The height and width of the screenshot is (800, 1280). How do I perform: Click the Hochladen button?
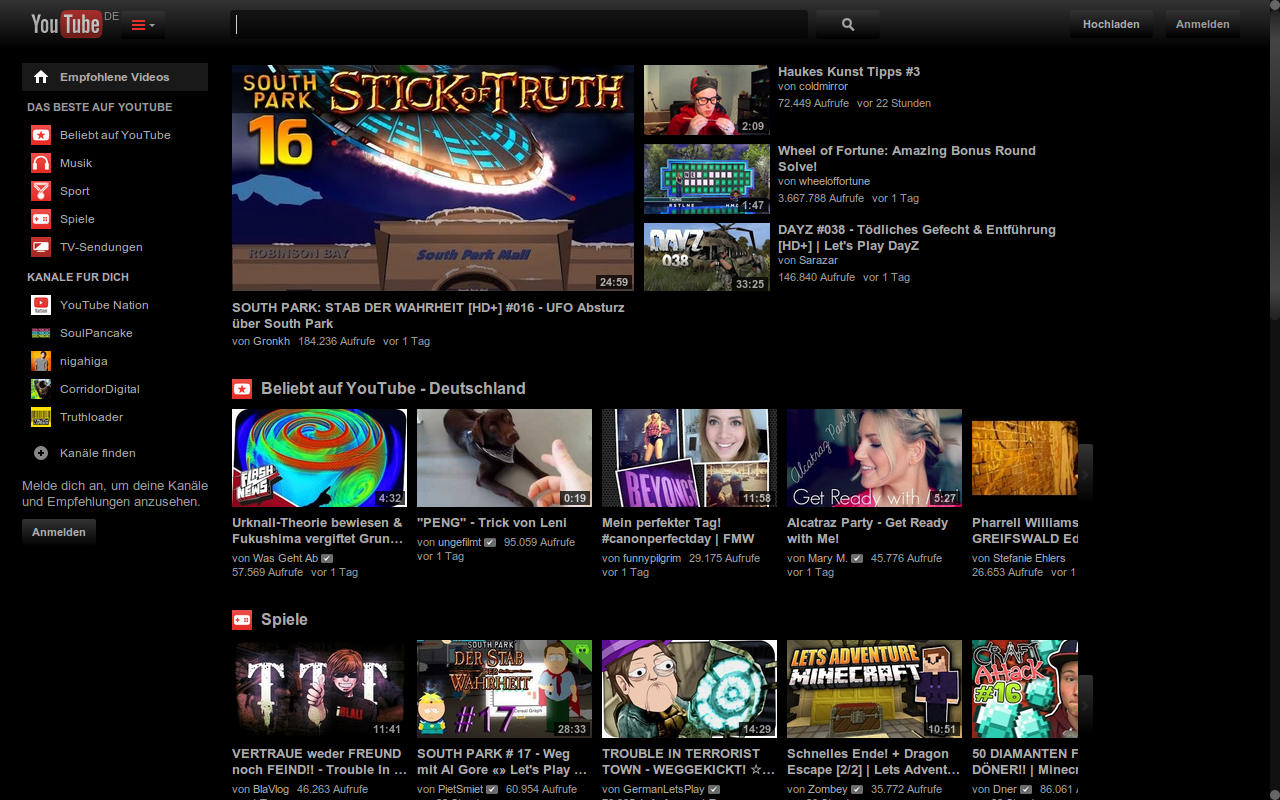click(1111, 24)
